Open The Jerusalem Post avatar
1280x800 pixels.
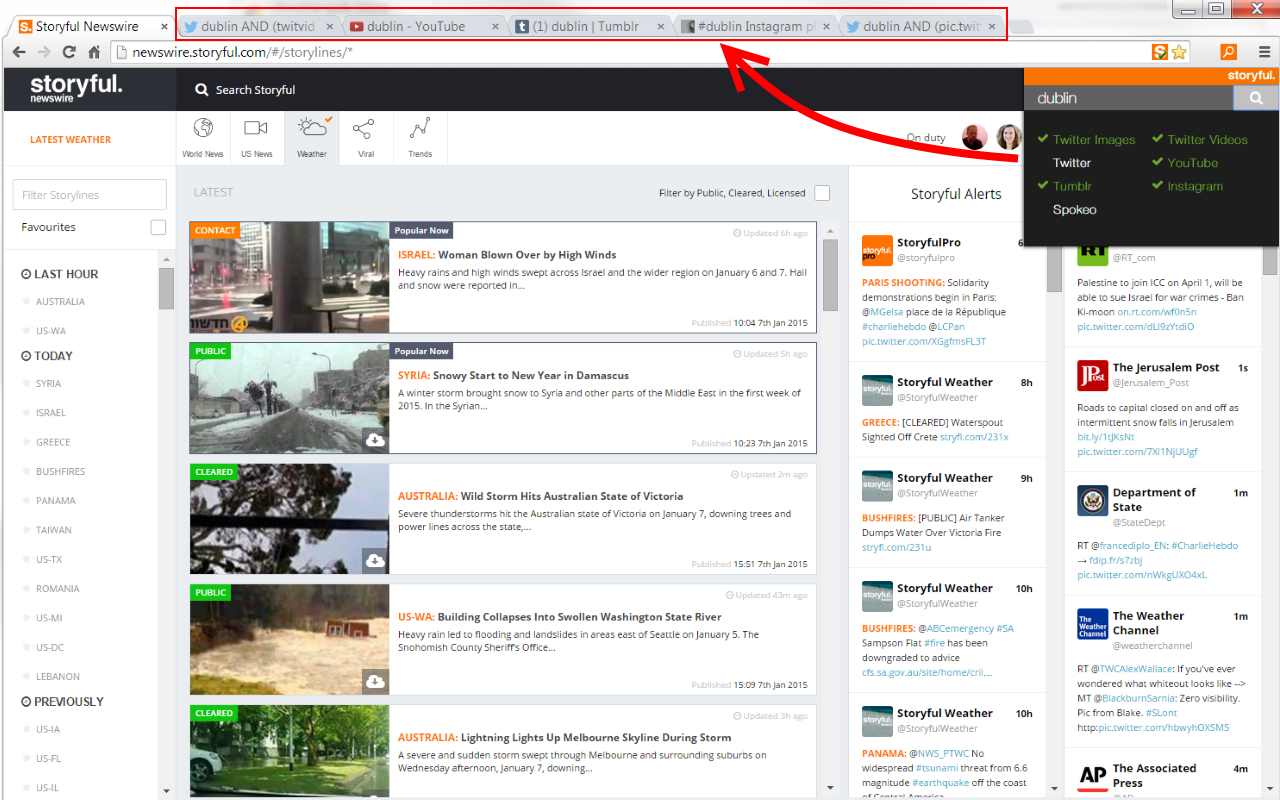pos(1092,376)
